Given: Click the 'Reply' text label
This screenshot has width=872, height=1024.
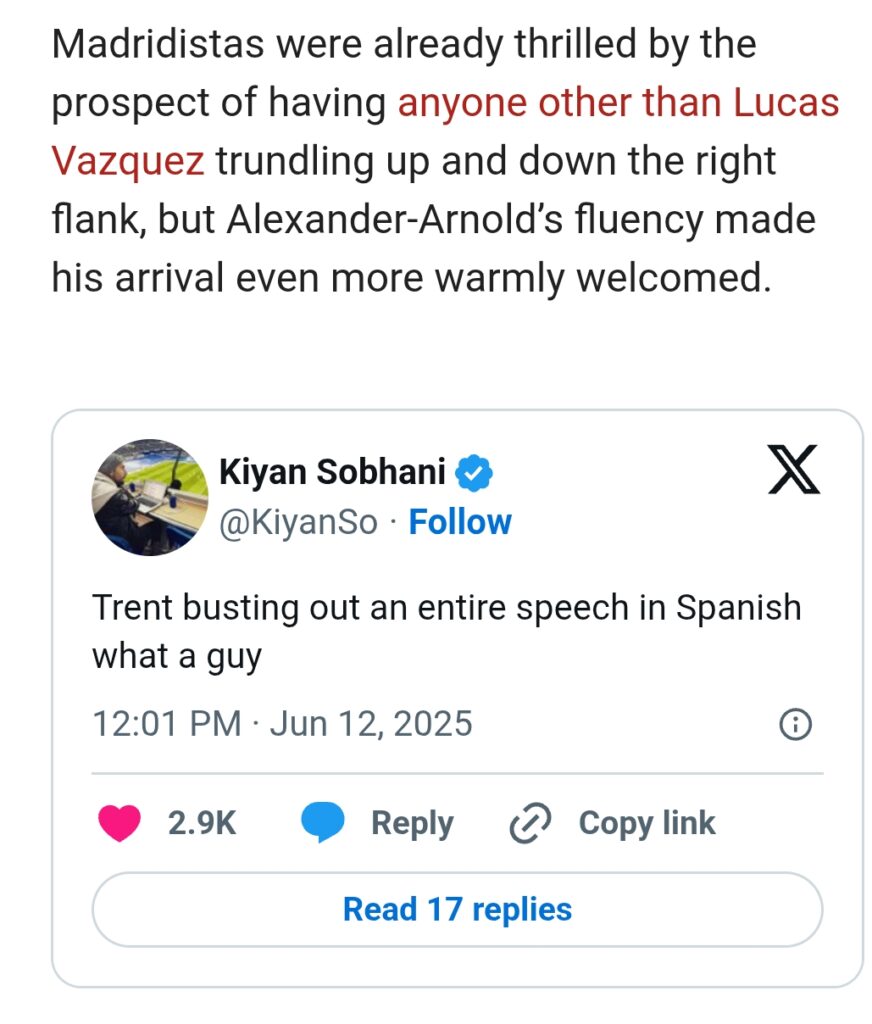Looking at the screenshot, I should [412, 823].
